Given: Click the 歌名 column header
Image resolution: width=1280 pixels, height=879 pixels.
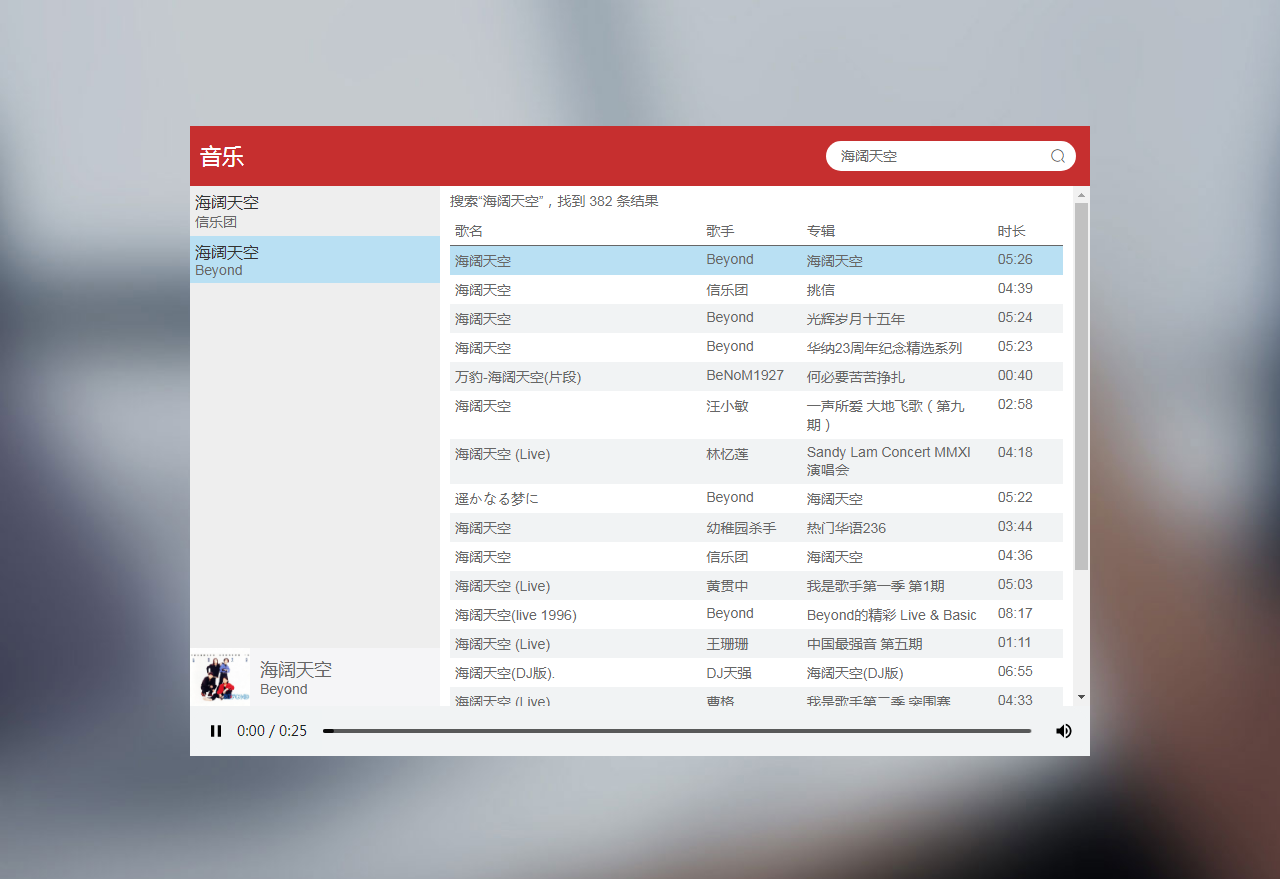Looking at the screenshot, I should [x=469, y=231].
